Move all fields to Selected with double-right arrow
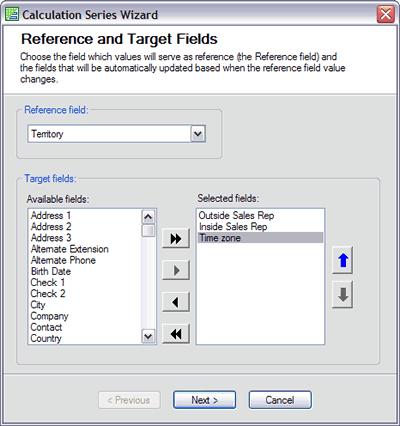The height and width of the screenshot is (426, 400). point(176,238)
